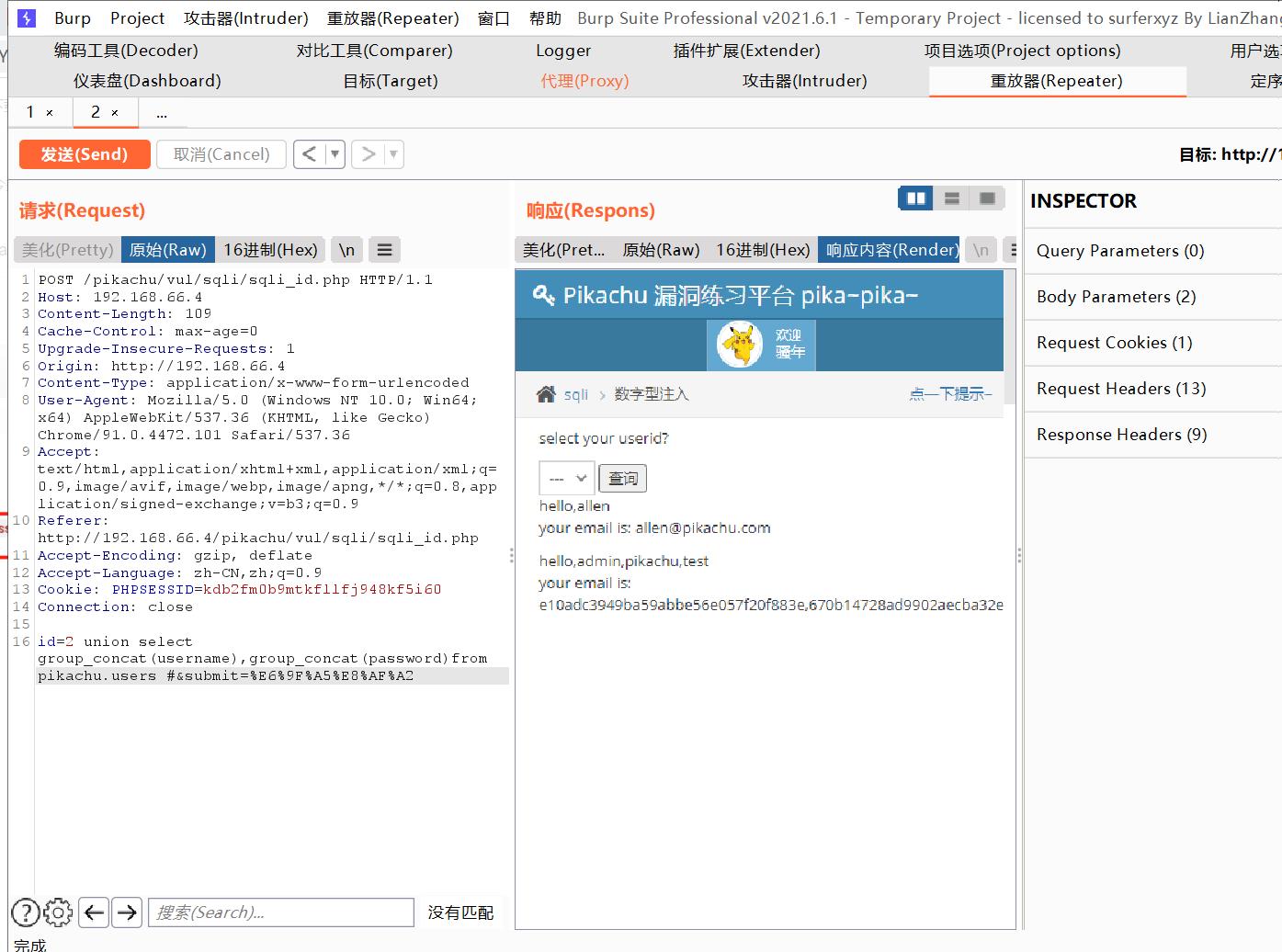Image resolution: width=1282 pixels, height=952 pixels.
Task: Open the 窗口 menu
Action: 494,18
